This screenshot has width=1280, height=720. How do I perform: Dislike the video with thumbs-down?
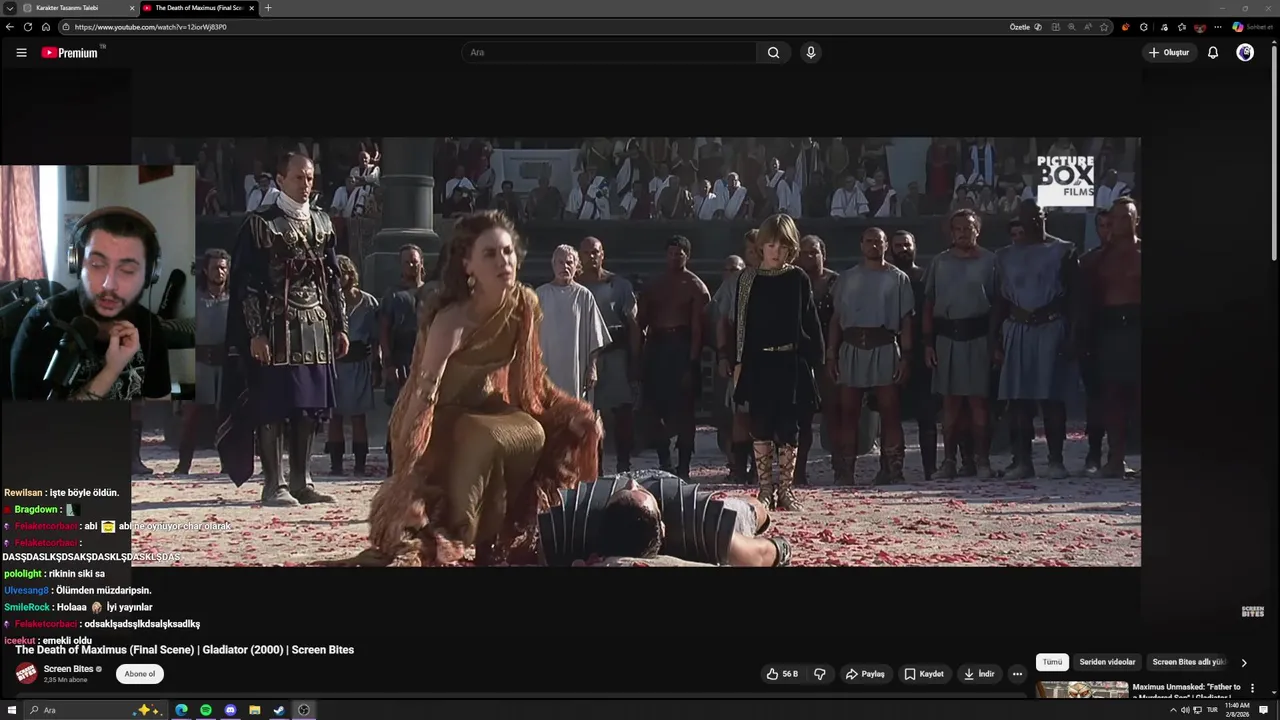pyautogui.click(x=820, y=674)
